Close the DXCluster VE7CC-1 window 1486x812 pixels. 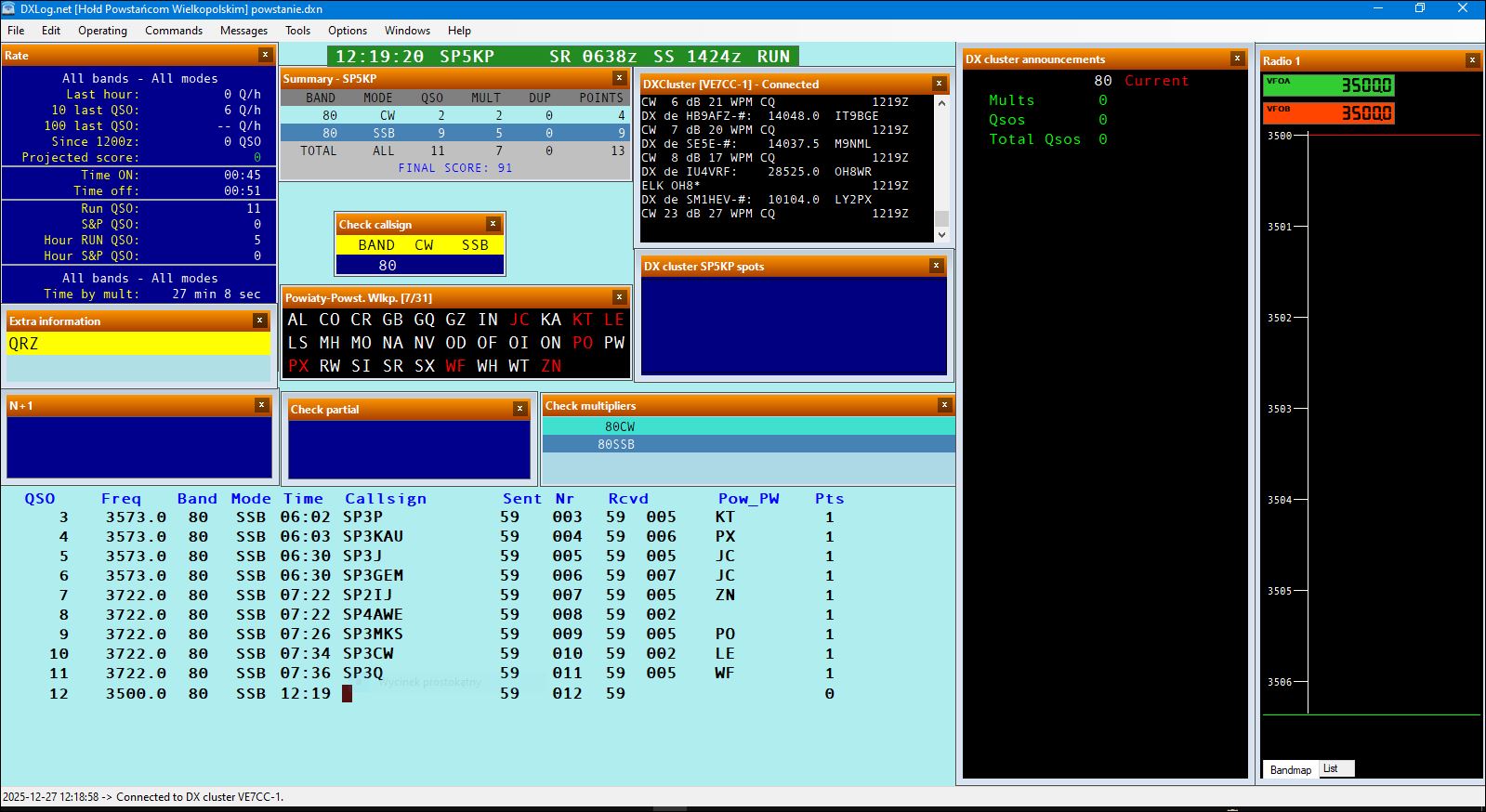pyautogui.click(x=939, y=84)
